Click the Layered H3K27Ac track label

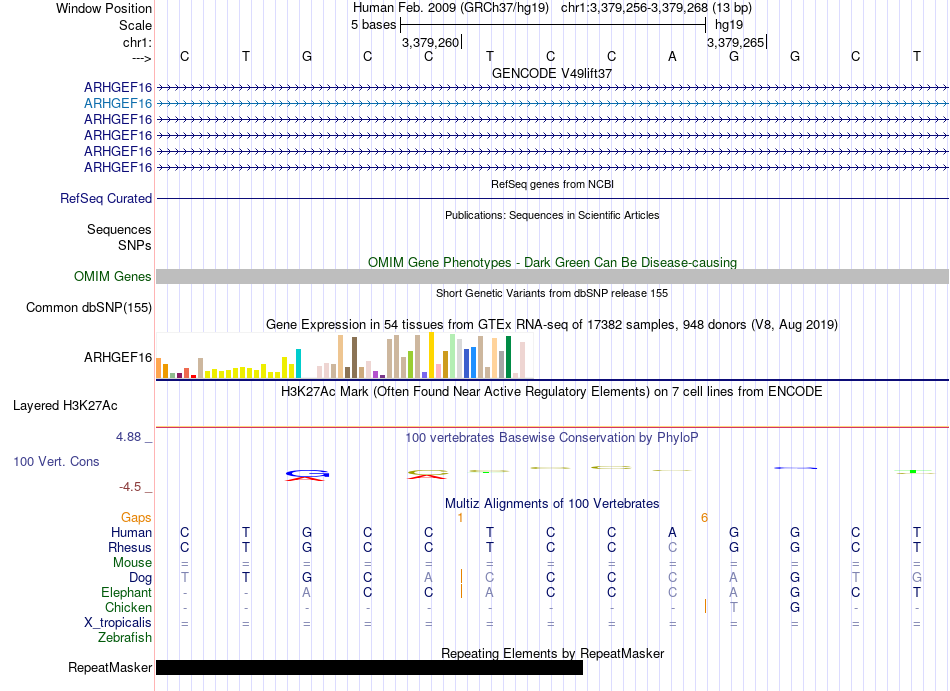pos(65,406)
